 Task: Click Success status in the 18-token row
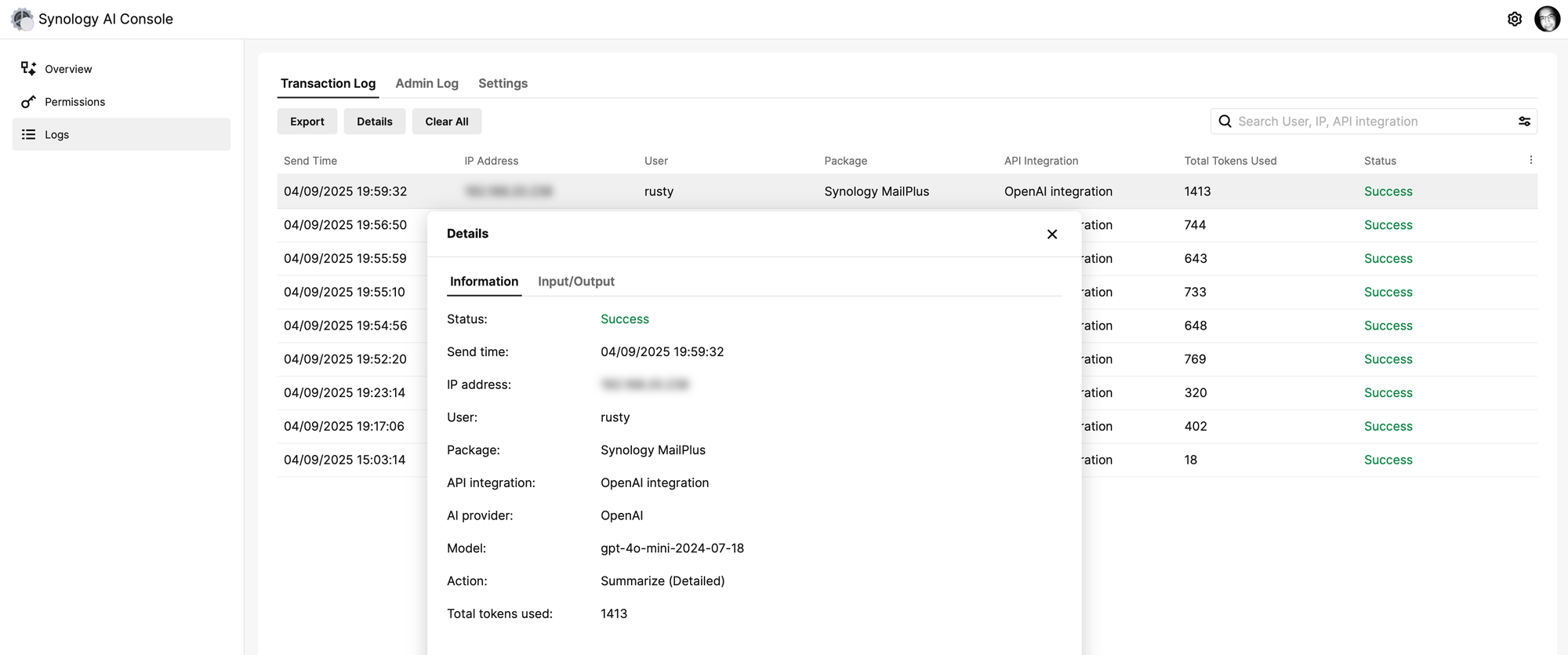[1388, 460]
